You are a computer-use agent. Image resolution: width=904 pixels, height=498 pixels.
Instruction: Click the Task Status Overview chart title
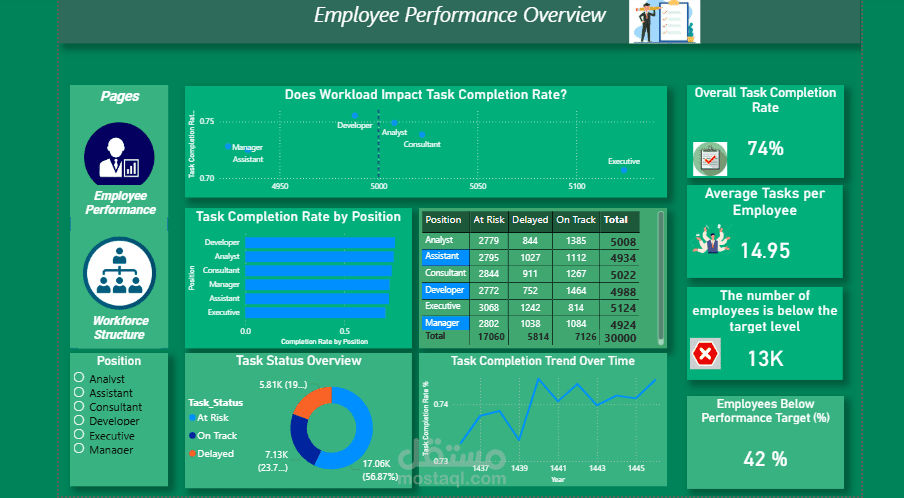[299, 361]
